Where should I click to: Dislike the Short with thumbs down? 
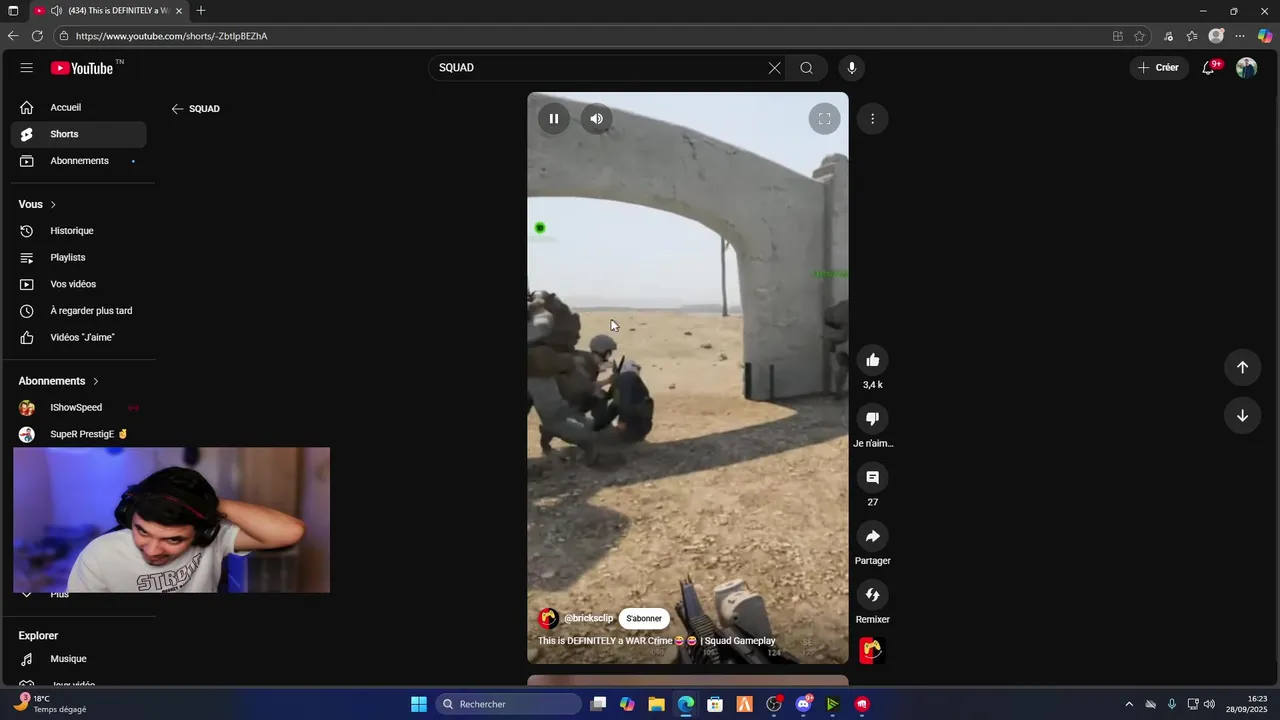tap(873, 419)
